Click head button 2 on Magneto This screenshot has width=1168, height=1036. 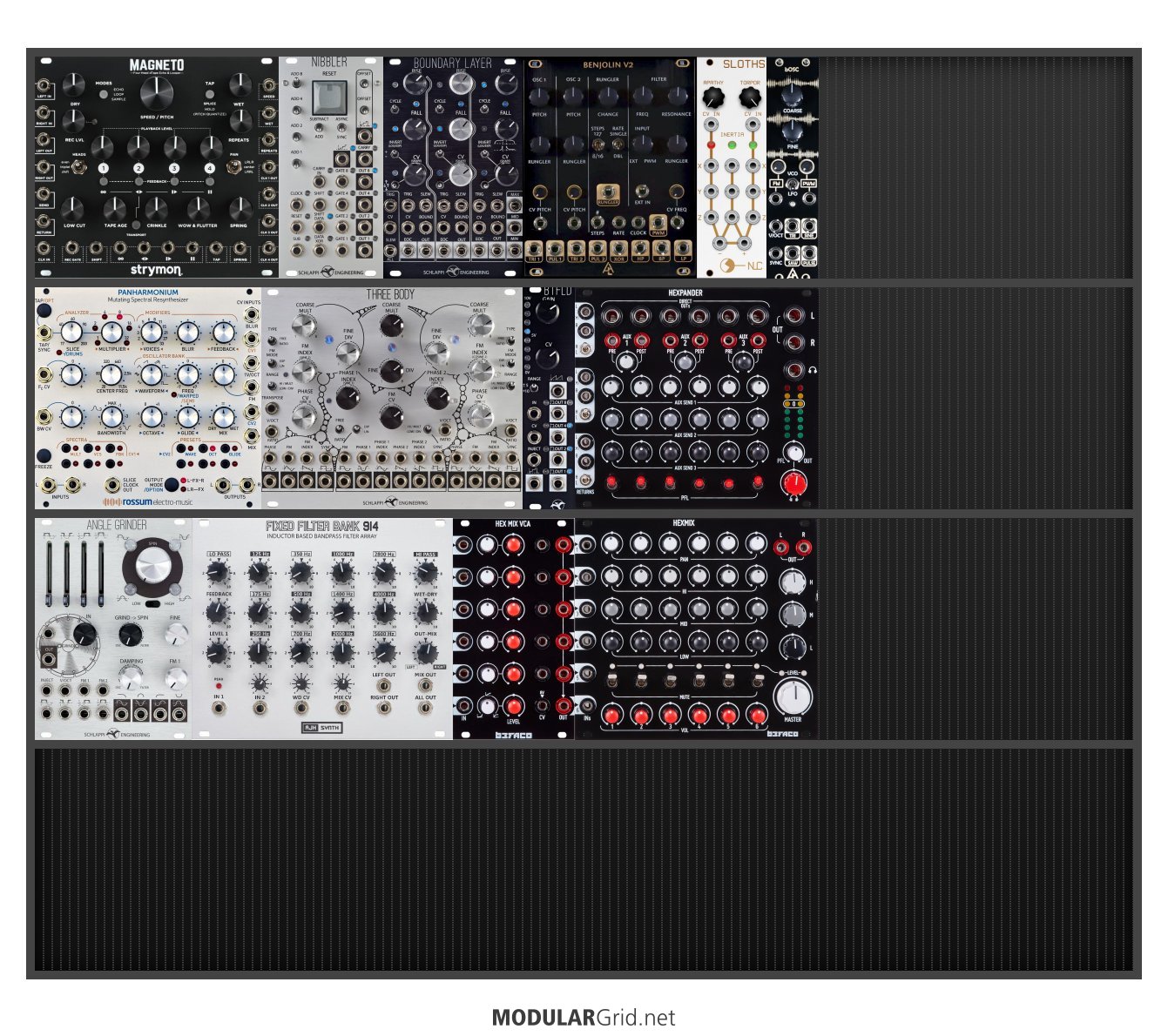click(138, 168)
